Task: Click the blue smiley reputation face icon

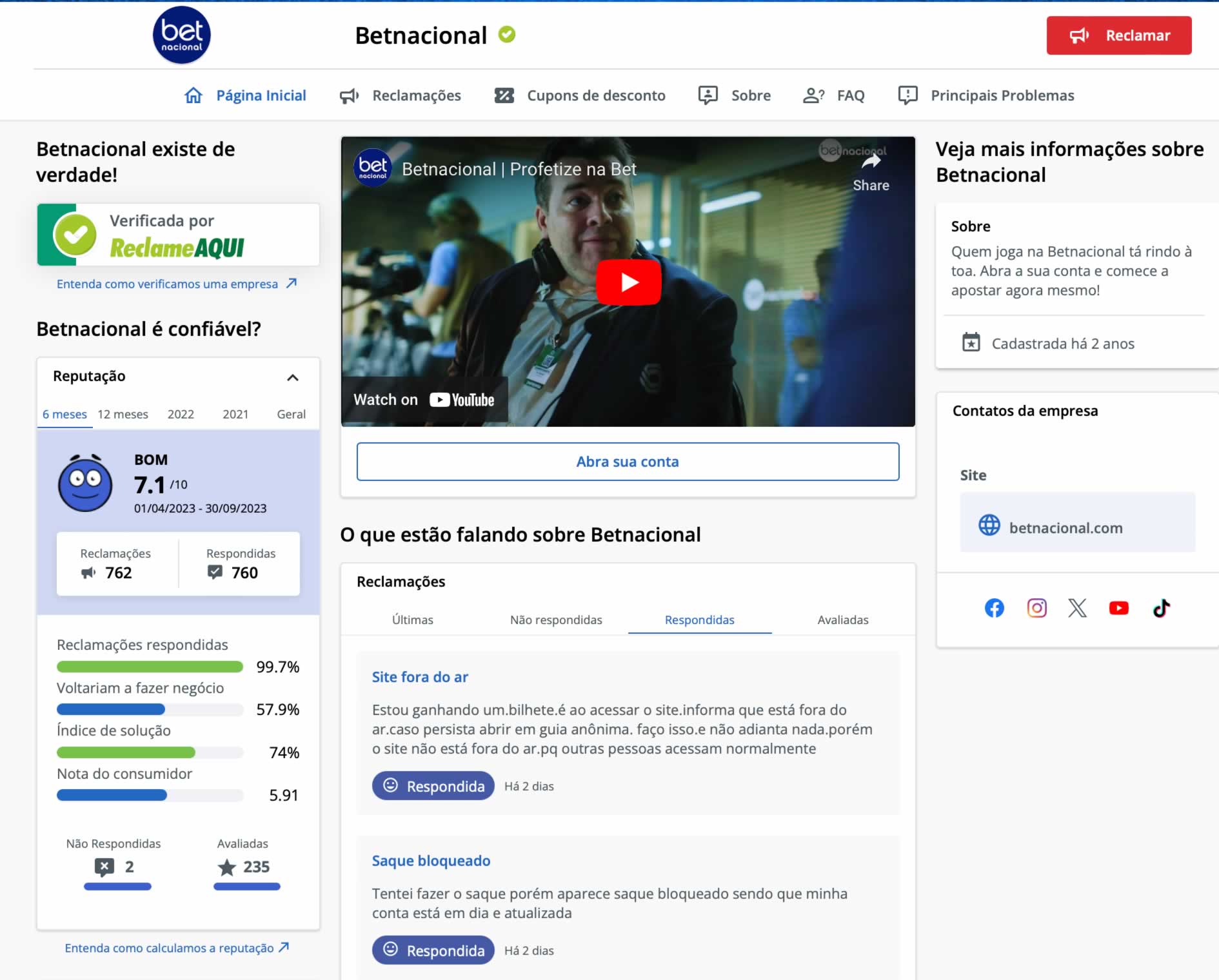Action: point(85,483)
